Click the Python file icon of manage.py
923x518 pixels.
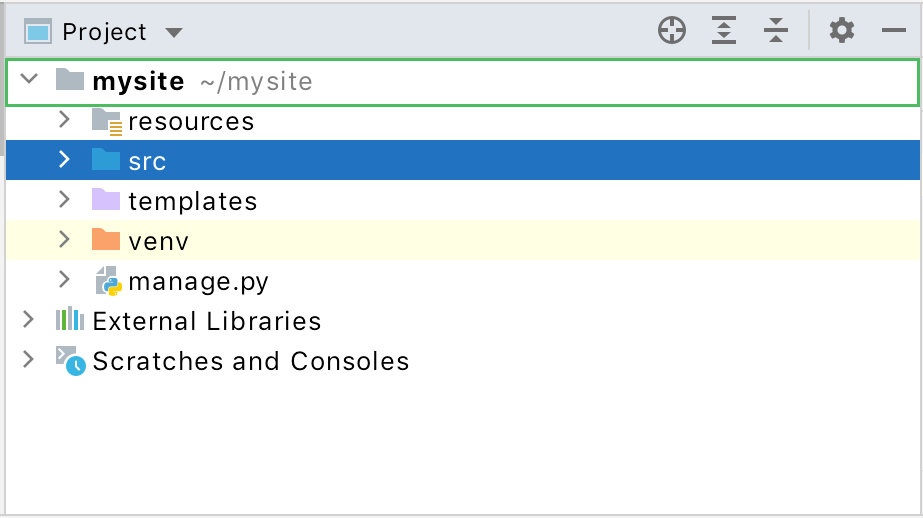[107, 281]
